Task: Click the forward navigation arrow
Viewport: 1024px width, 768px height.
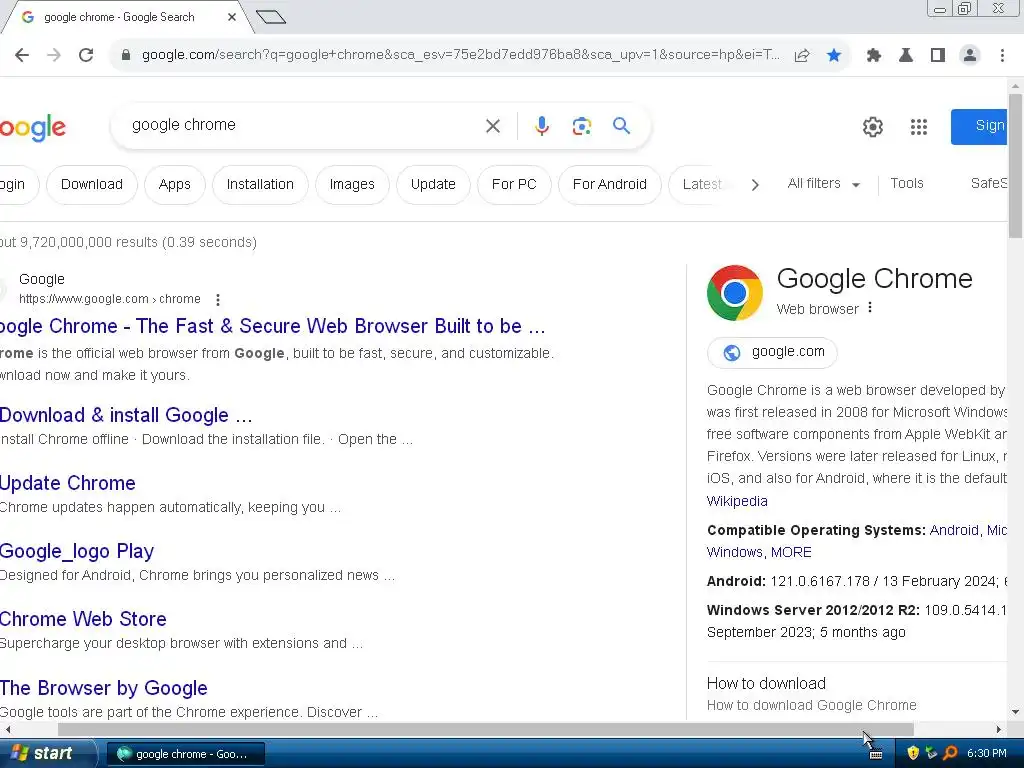Action: 54,55
